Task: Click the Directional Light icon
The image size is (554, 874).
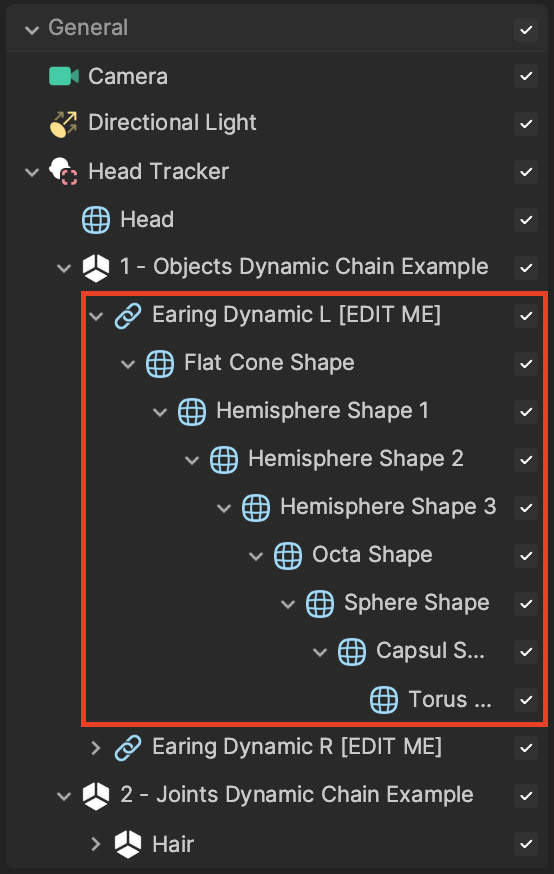Action: tap(64, 124)
